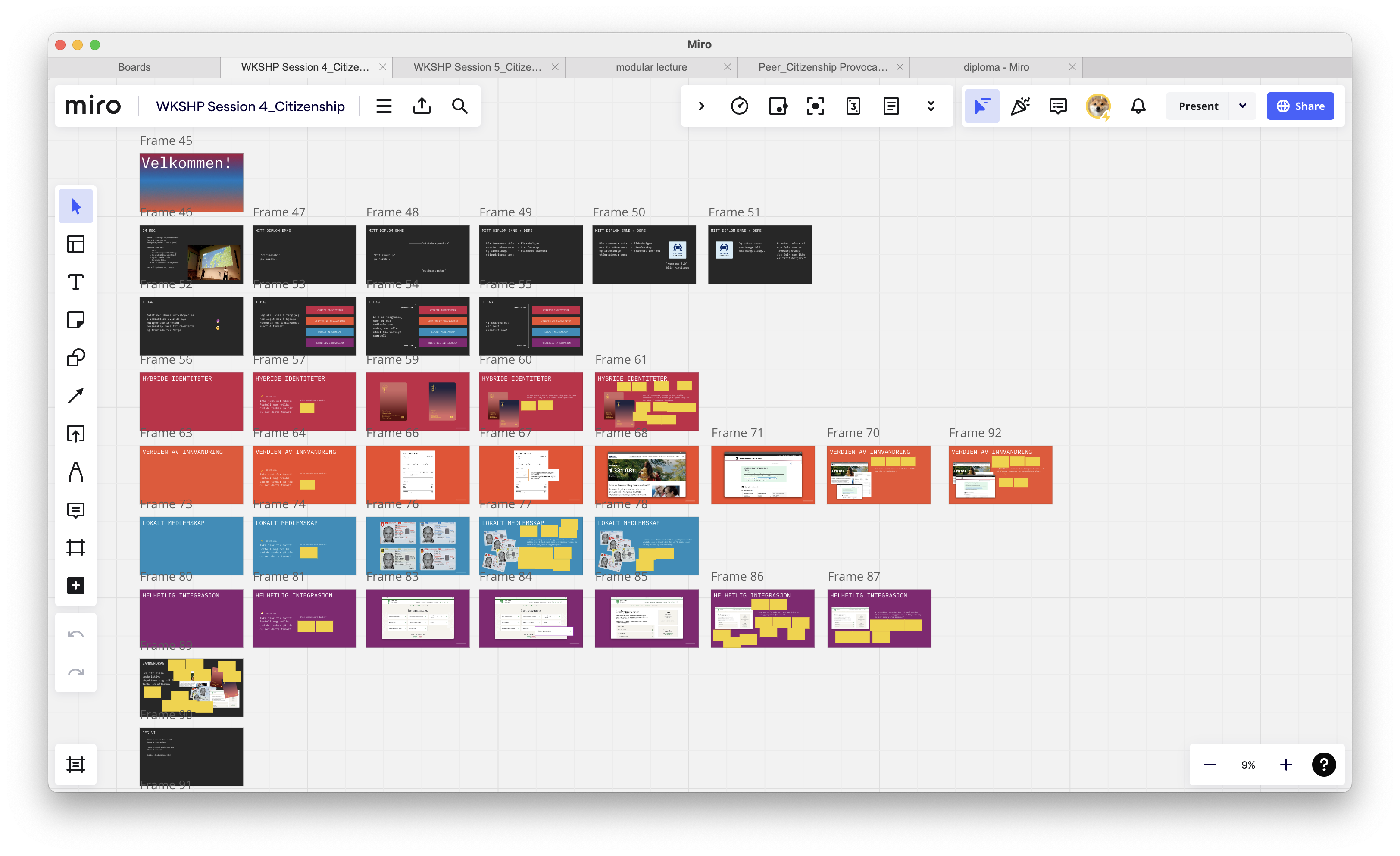The height and width of the screenshot is (856, 1400).
Task: Select the blue Lokalt Medlemskap frame under Frame 73
Action: [x=191, y=546]
